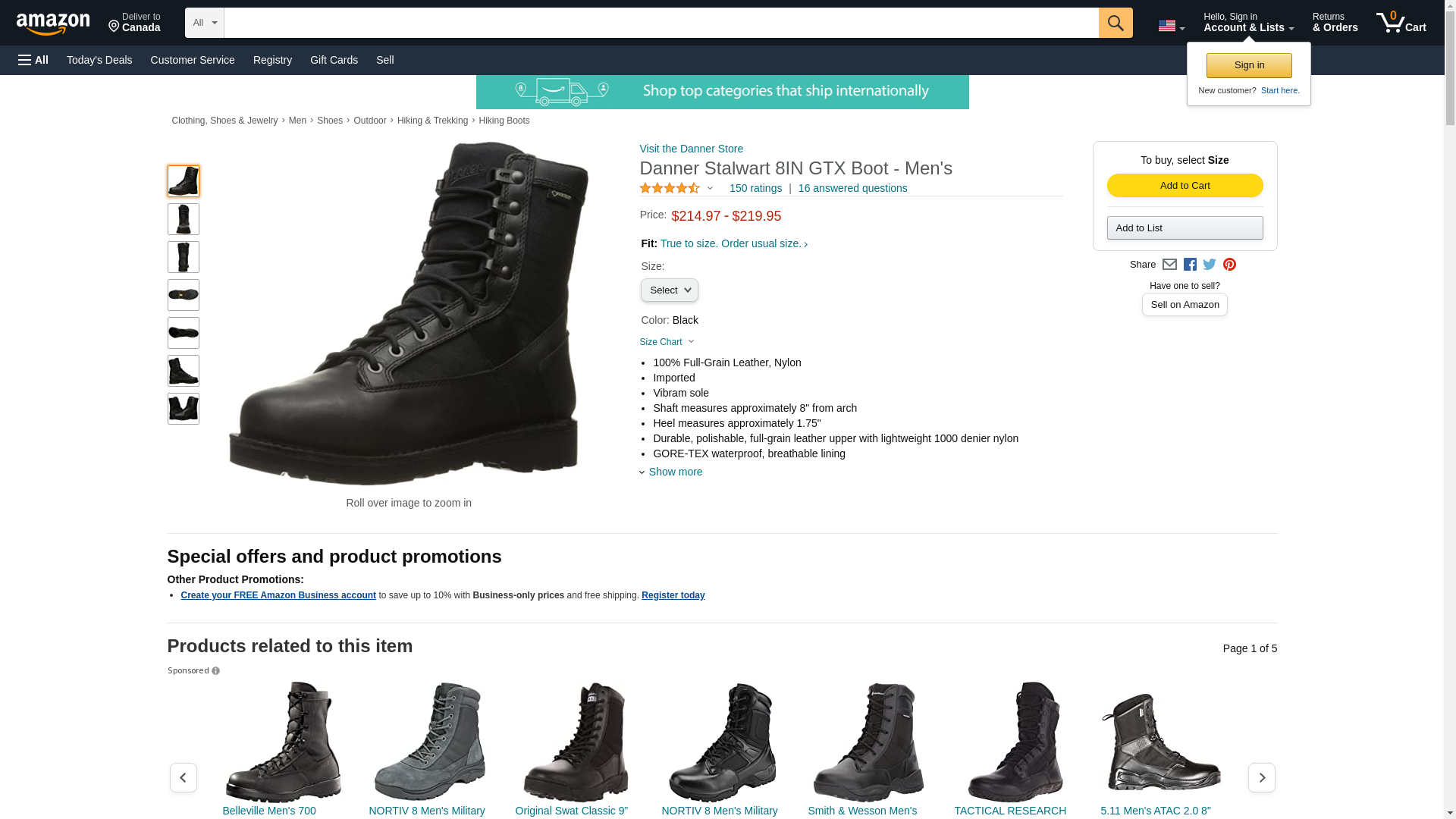Open the All hamburger menu
Screen dimensions: 1456x819
[33, 60]
